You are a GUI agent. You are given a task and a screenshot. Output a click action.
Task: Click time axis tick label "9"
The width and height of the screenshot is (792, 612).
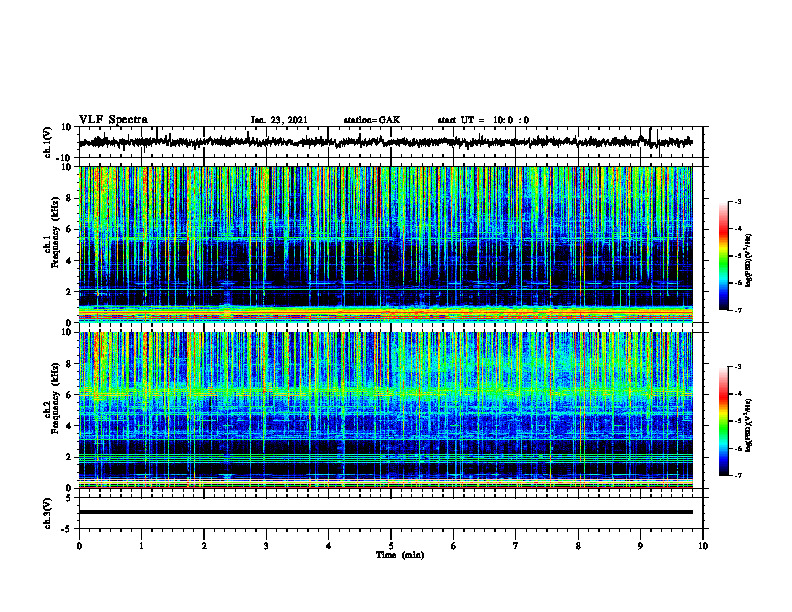click(640, 546)
